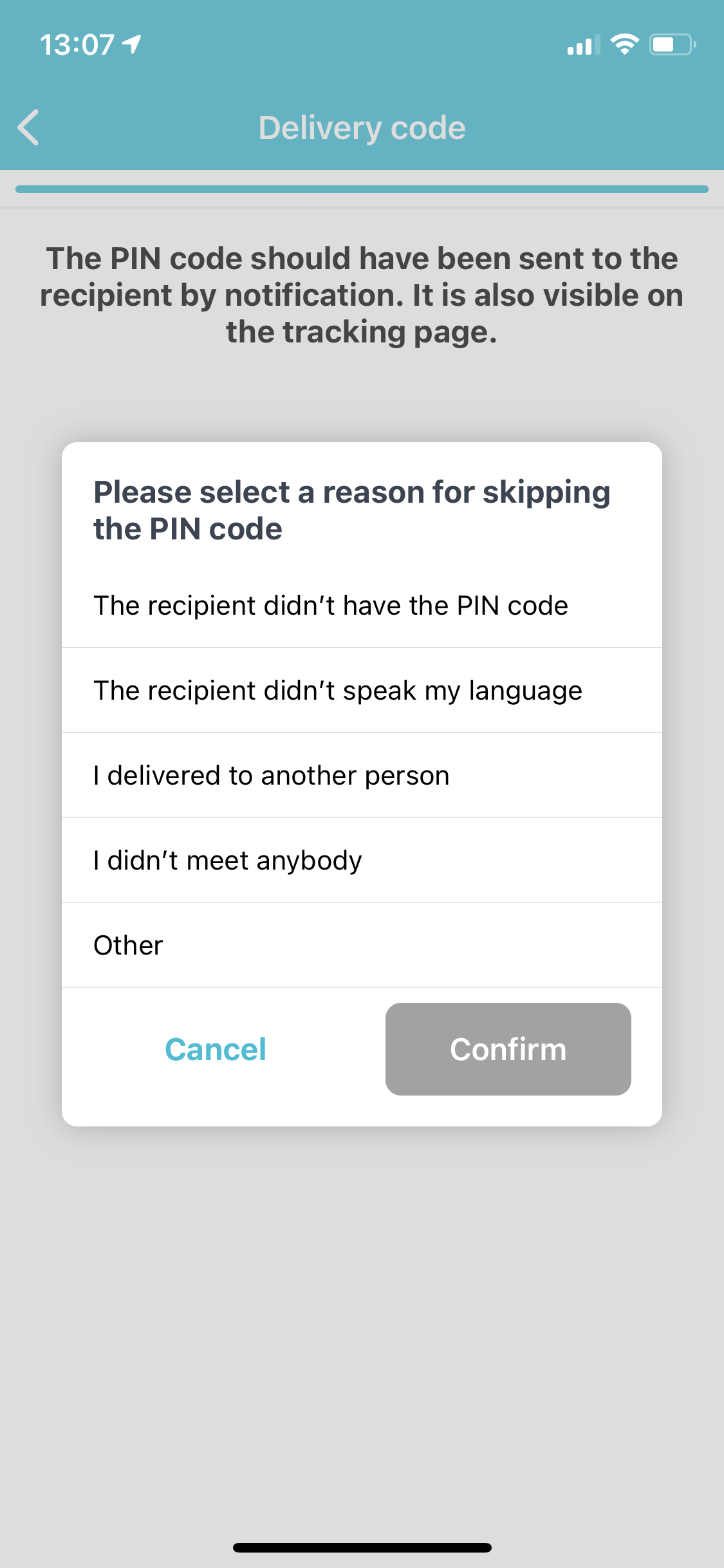Screen dimensions: 724x1568
Task: Select "The recipient didn't have the PIN code"
Action: (x=362, y=606)
